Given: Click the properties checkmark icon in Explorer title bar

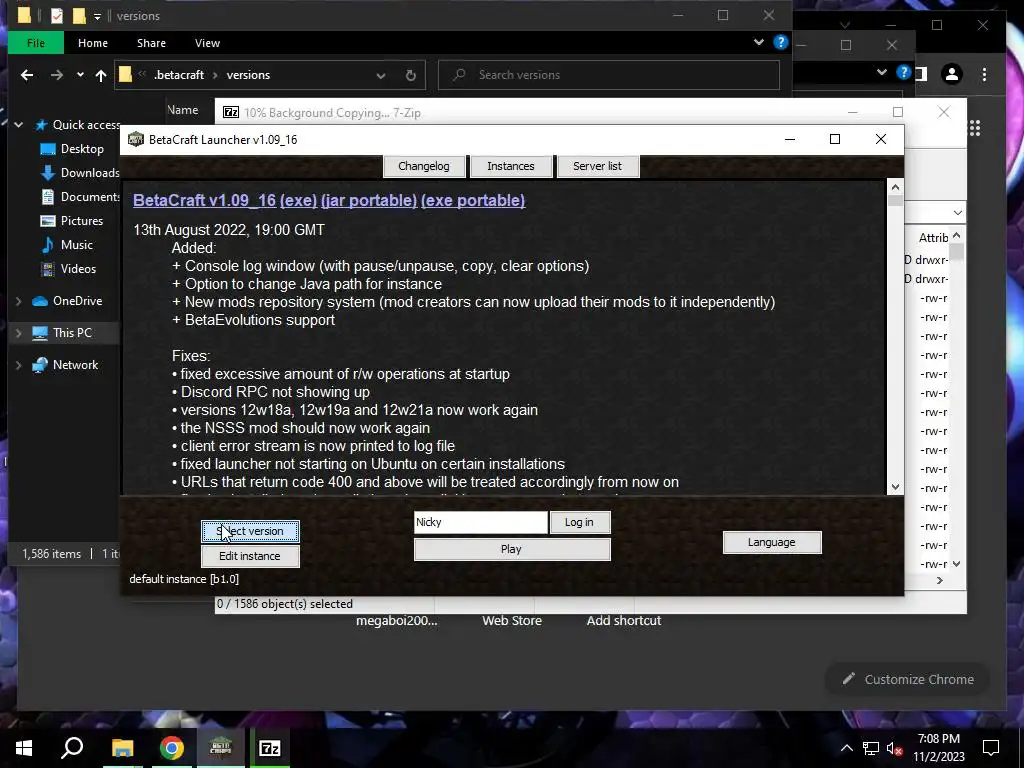Looking at the screenshot, I should tap(57, 16).
